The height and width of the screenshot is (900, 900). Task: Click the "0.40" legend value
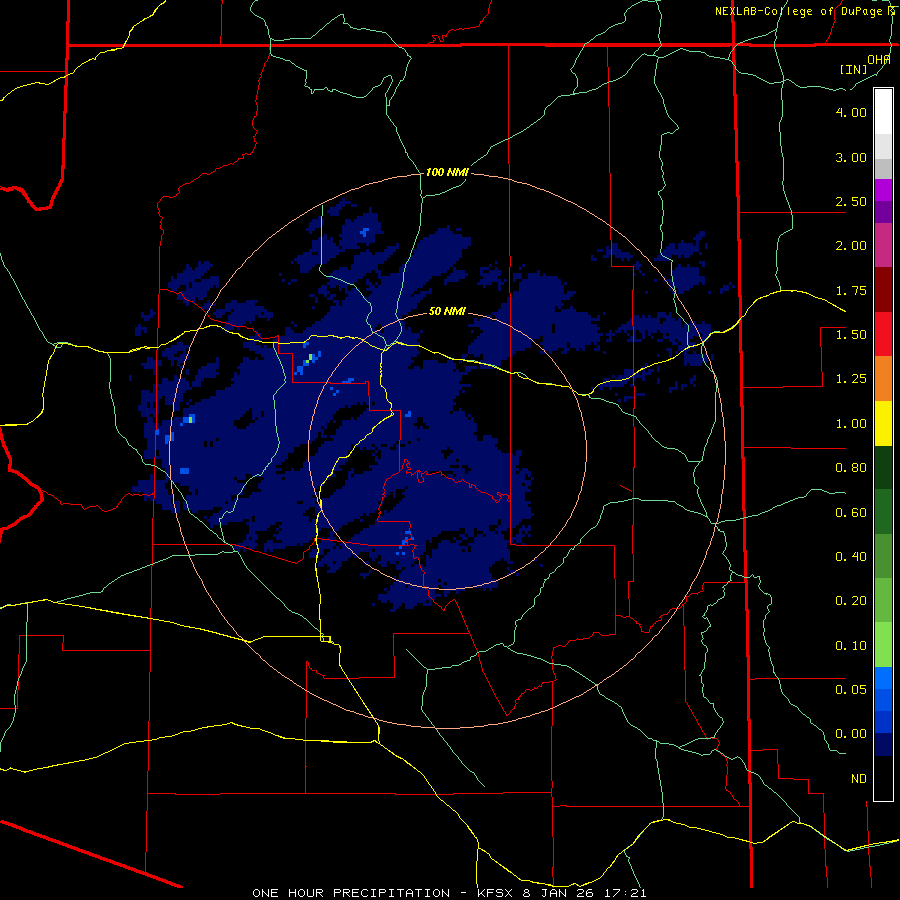coord(851,557)
